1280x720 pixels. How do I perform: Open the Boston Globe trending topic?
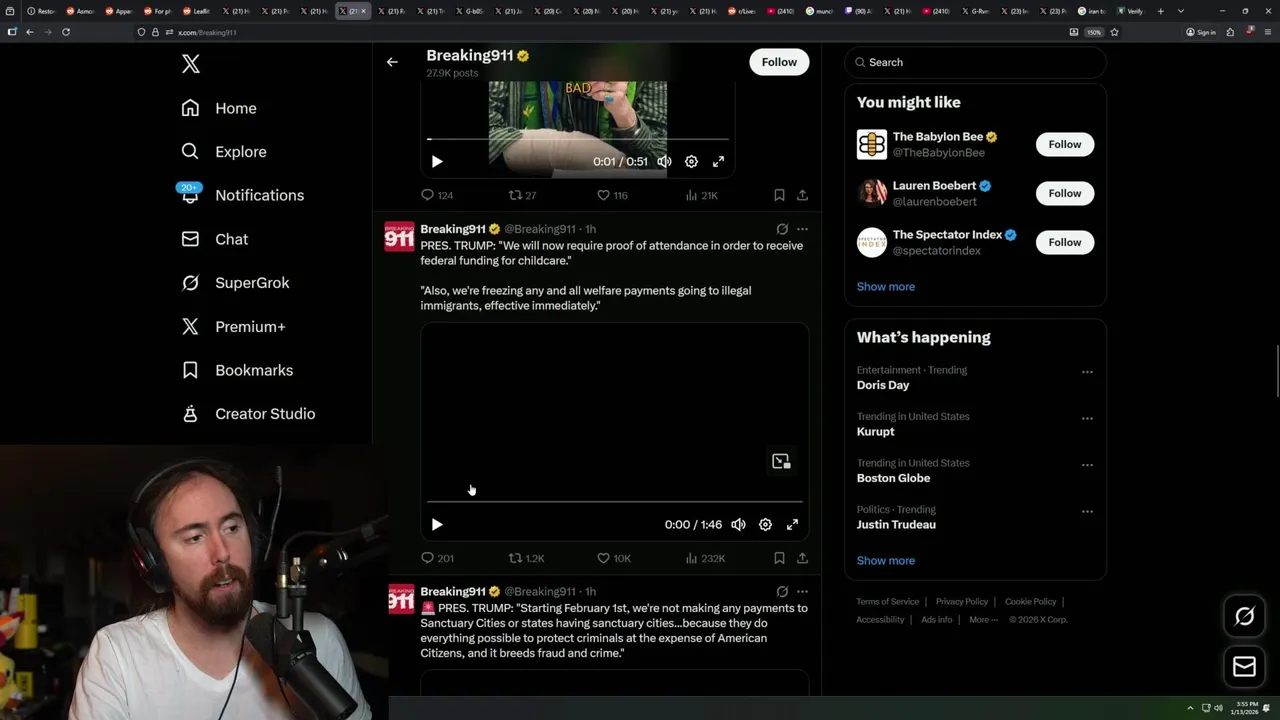(893, 478)
